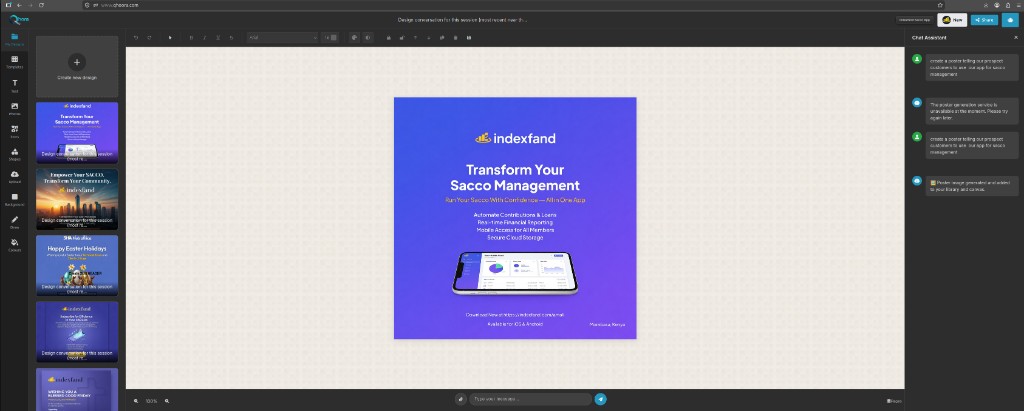Click the session title in top header
This screenshot has height=411, width=1024.
point(462,20)
